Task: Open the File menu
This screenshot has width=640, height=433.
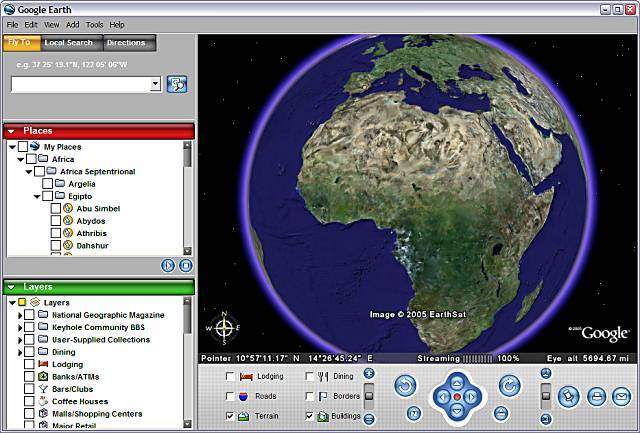Action: 12,25
